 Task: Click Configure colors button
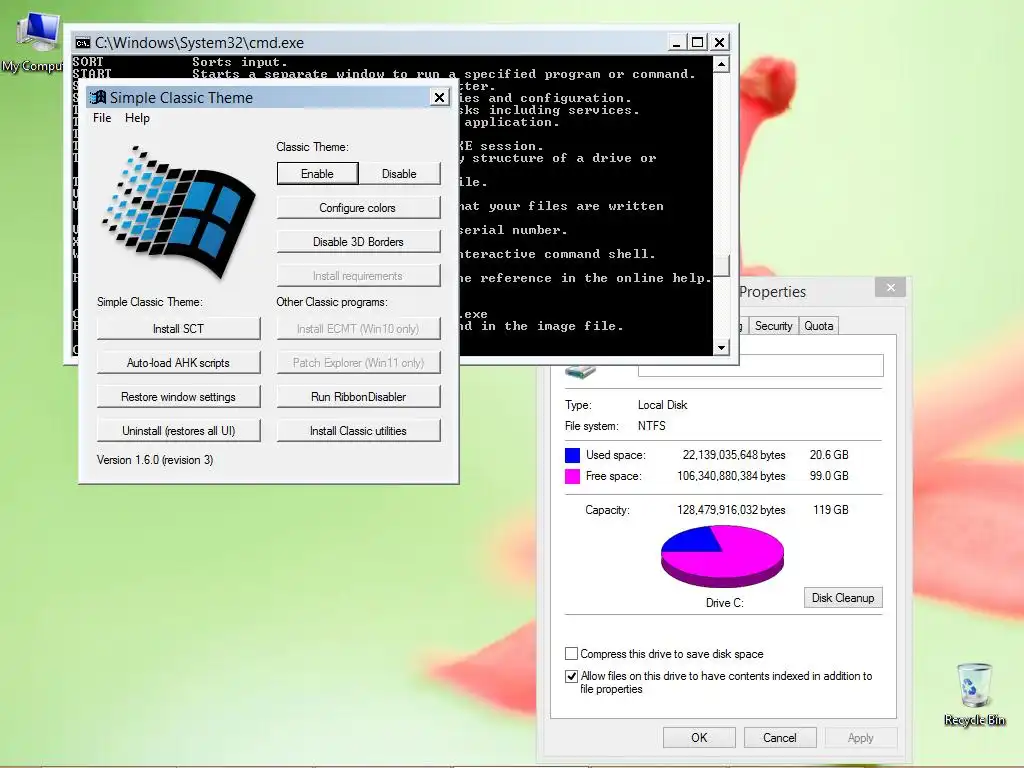[358, 208]
